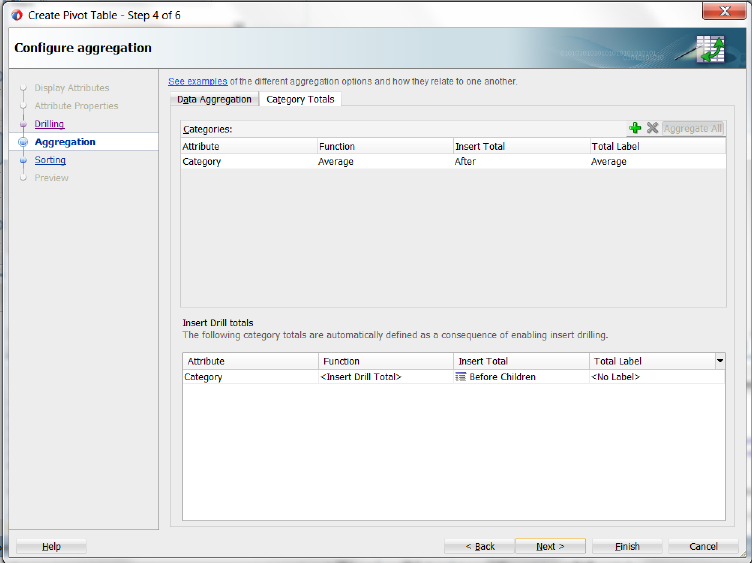Click Insert Total header in Categories table

click(521, 146)
